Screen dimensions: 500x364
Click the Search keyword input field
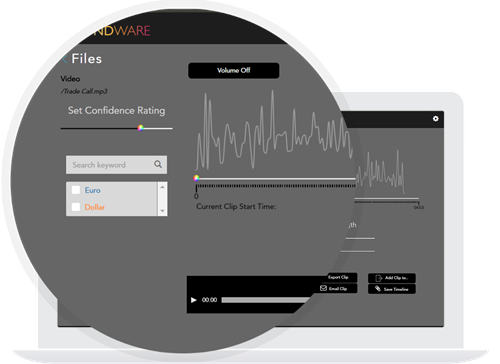(x=116, y=165)
